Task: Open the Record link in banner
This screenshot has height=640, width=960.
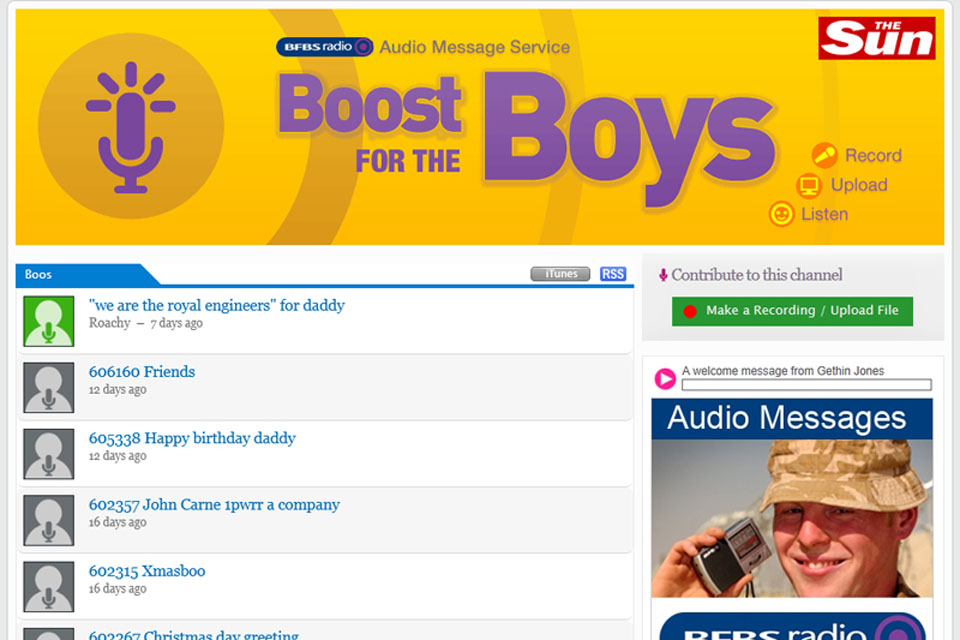Action: click(873, 156)
